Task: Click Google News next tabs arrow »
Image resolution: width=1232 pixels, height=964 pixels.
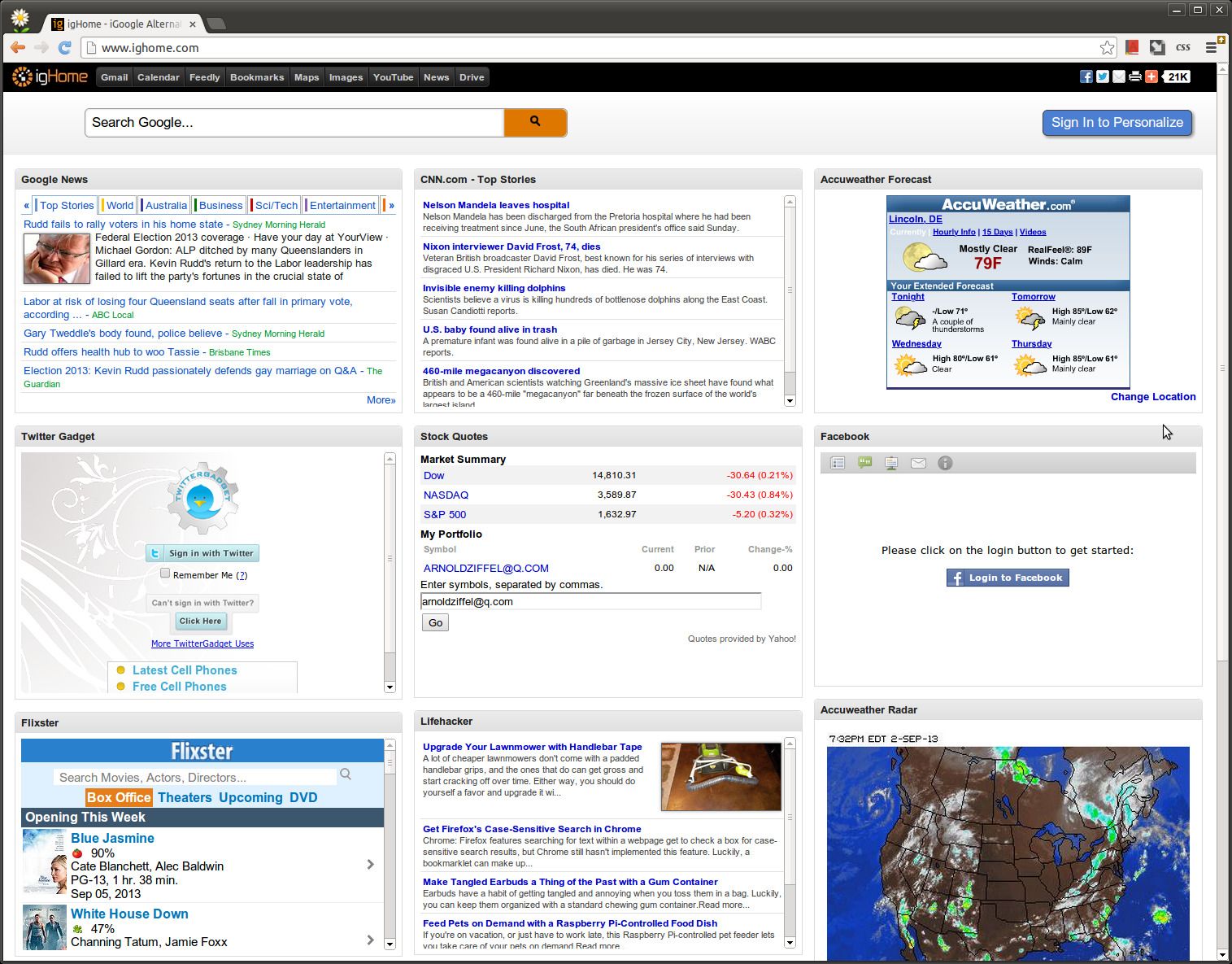Action: [391, 205]
